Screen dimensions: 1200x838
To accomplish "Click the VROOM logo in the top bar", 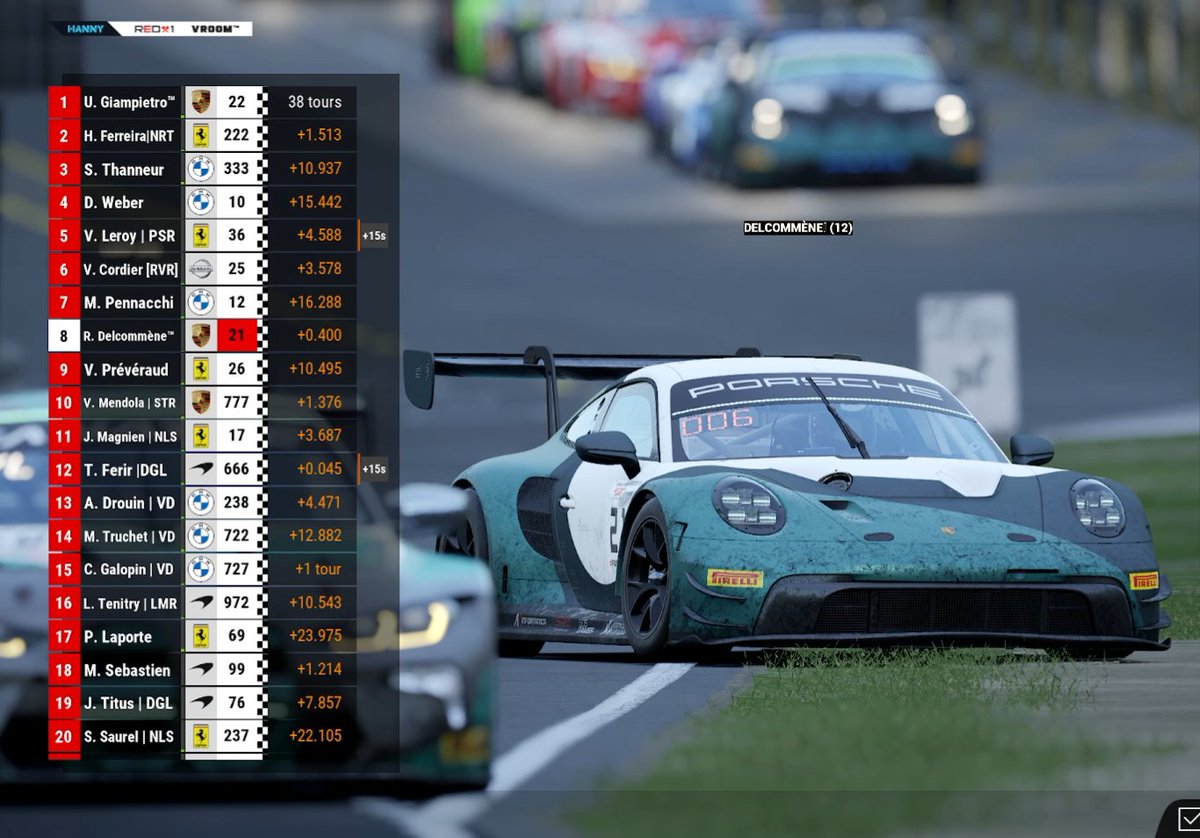I will coord(215,29).
